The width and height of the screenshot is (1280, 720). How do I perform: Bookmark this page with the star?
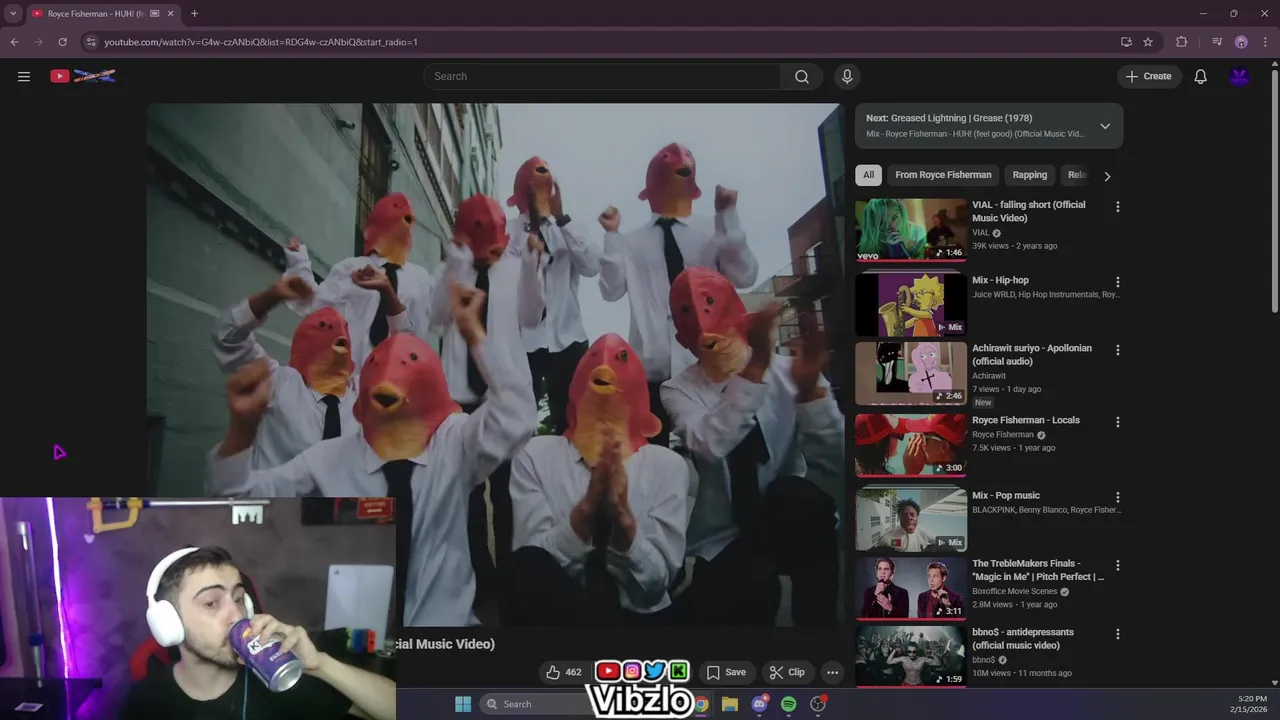coord(1148,42)
